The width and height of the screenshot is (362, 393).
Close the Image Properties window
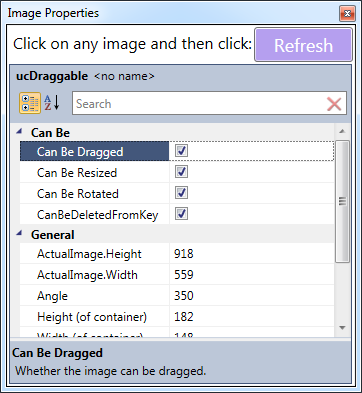[x=347, y=14]
